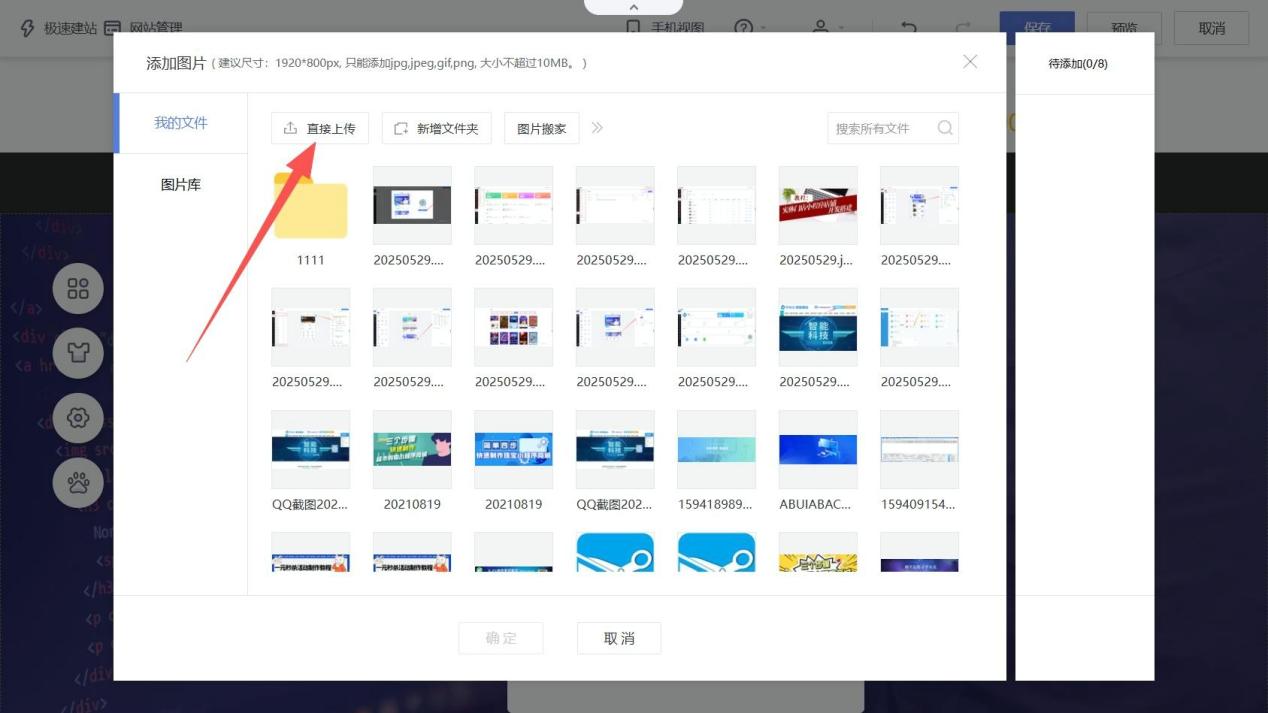Click the magnifier search icon
This screenshot has height=713, width=1268.
pyautogui.click(x=945, y=128)
